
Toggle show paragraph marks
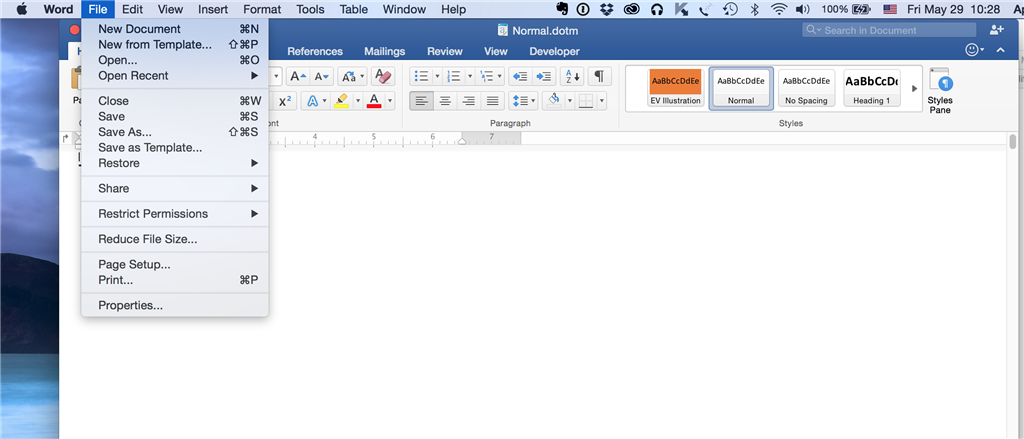pos(599,76)
